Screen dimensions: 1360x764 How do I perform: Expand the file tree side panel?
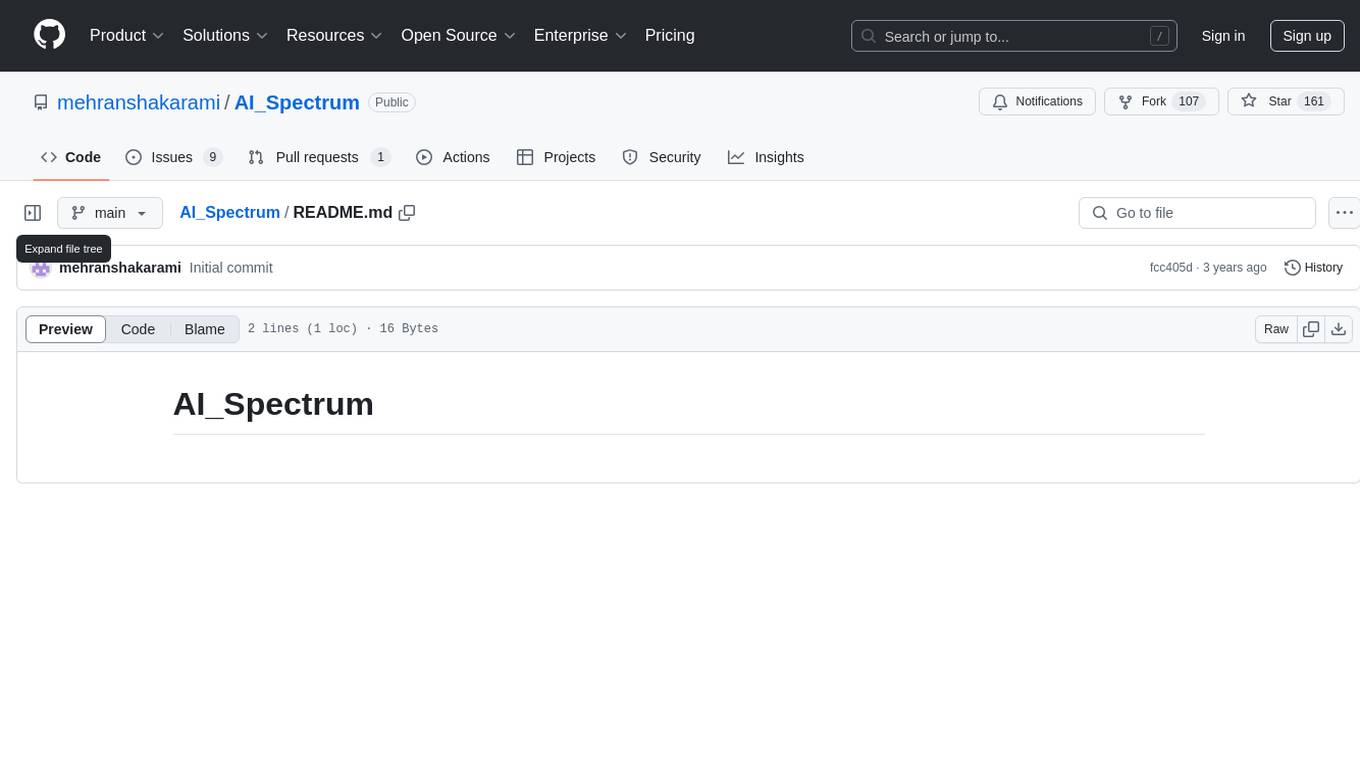coord(33,213)
